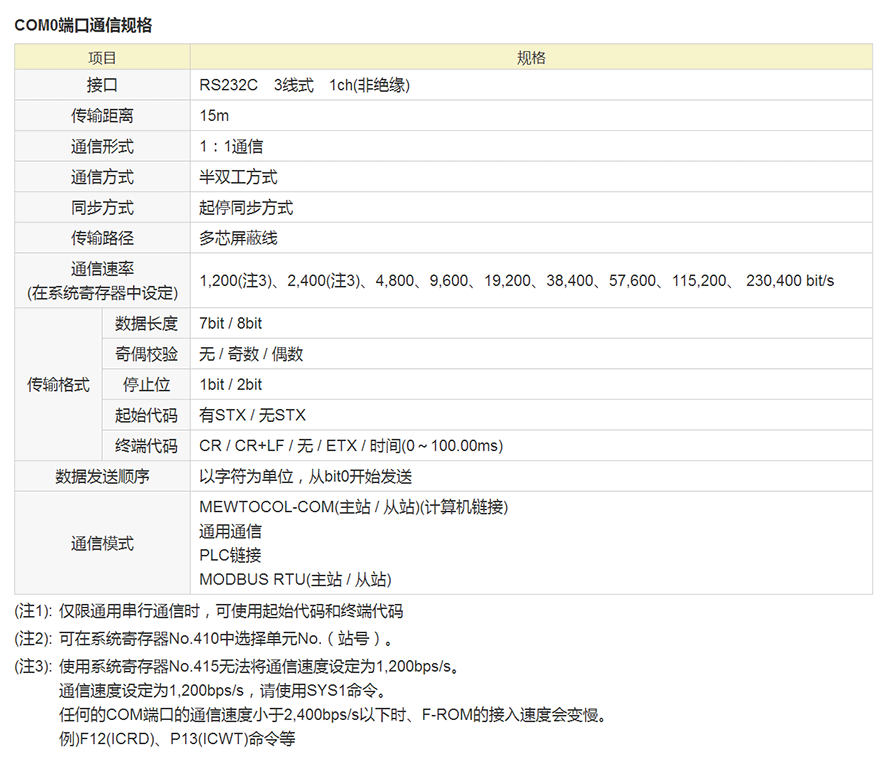Click the 终端代码 sub-row label

(x=146, y=446)
